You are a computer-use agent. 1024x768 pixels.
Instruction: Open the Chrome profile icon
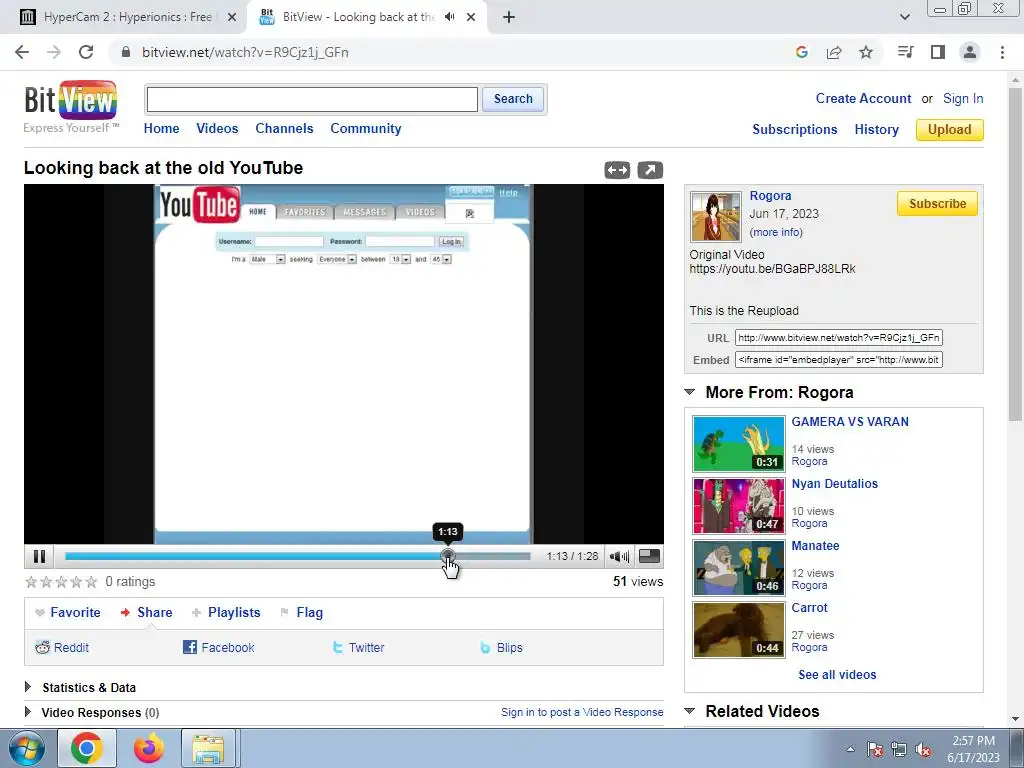click(x=970, y=52)
